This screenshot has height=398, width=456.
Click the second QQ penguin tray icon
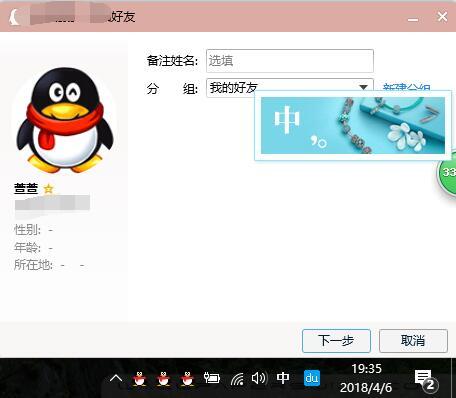coord(163,378)
